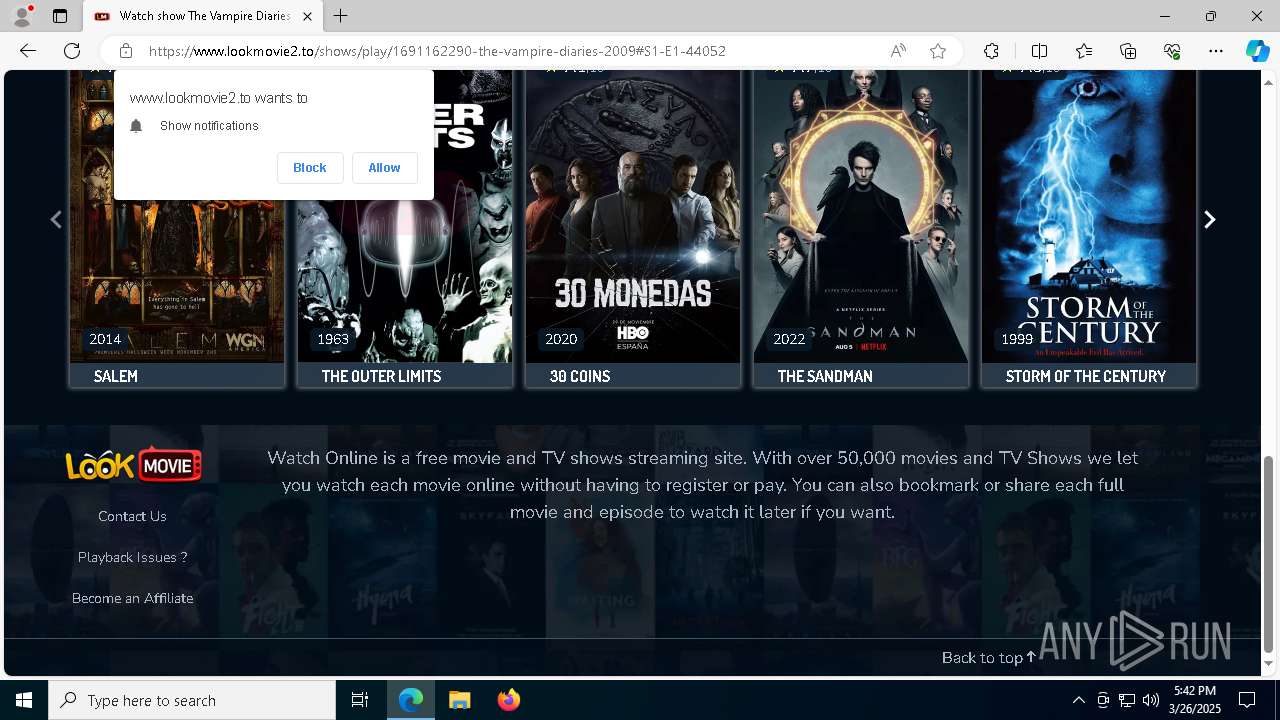The image size is (1280, 720).
Task: Open a new tab
Action: pyautogui.click(x=341, y=16)
